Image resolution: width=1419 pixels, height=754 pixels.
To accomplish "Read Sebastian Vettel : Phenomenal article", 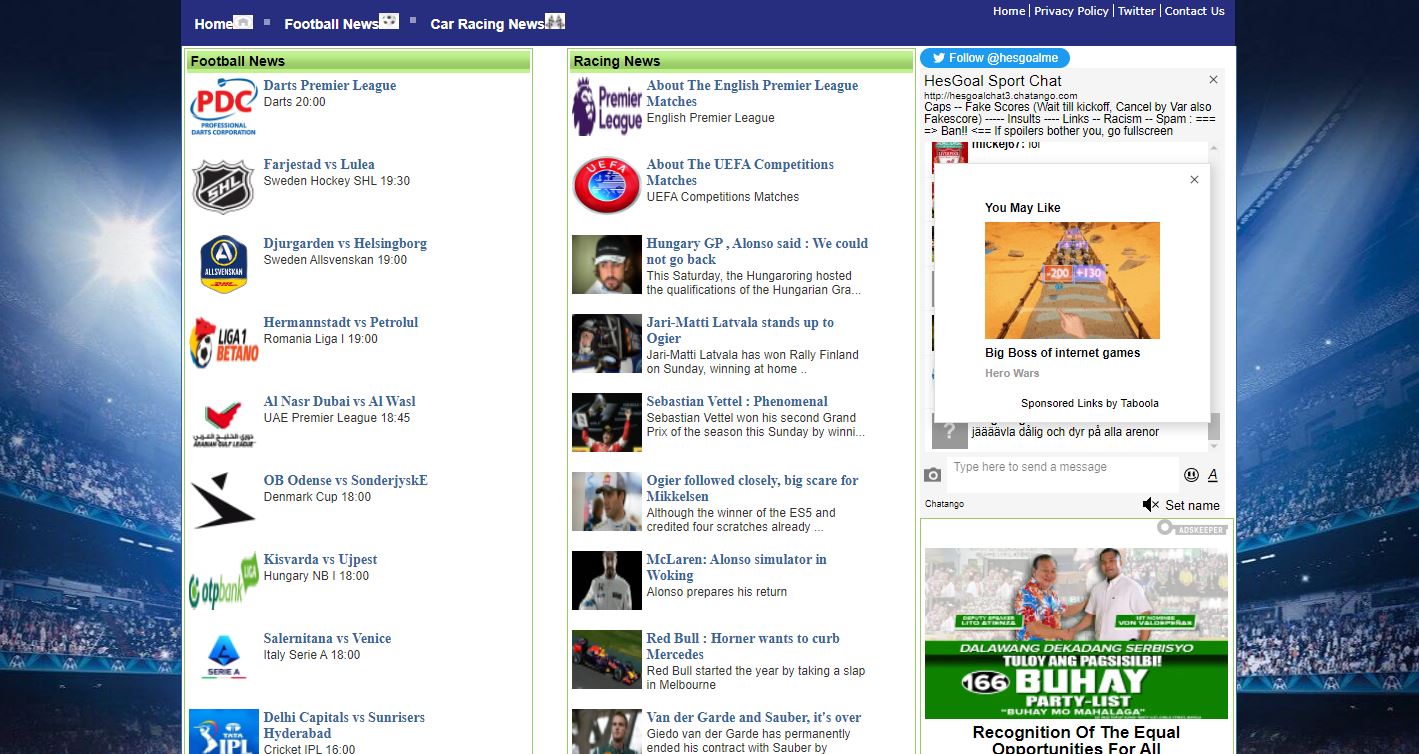I will 737,402.
